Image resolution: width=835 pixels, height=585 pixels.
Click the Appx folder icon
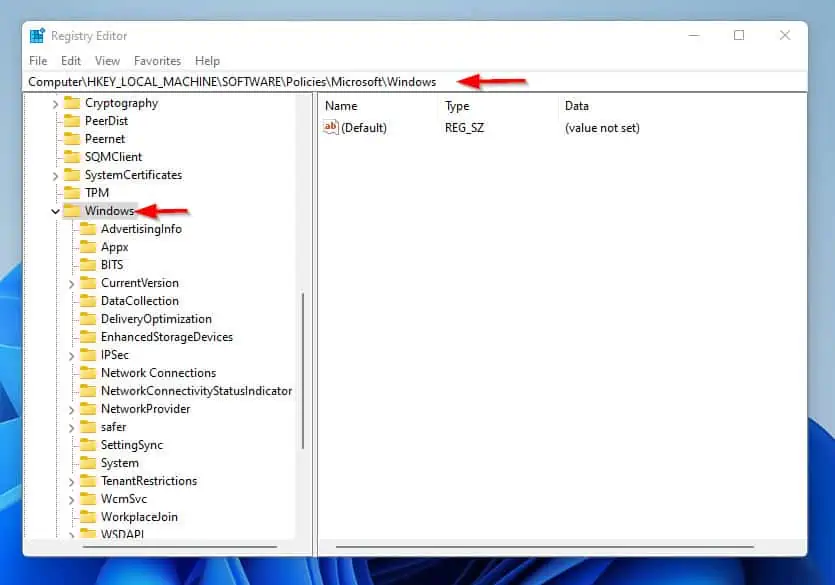click(88, 247)
